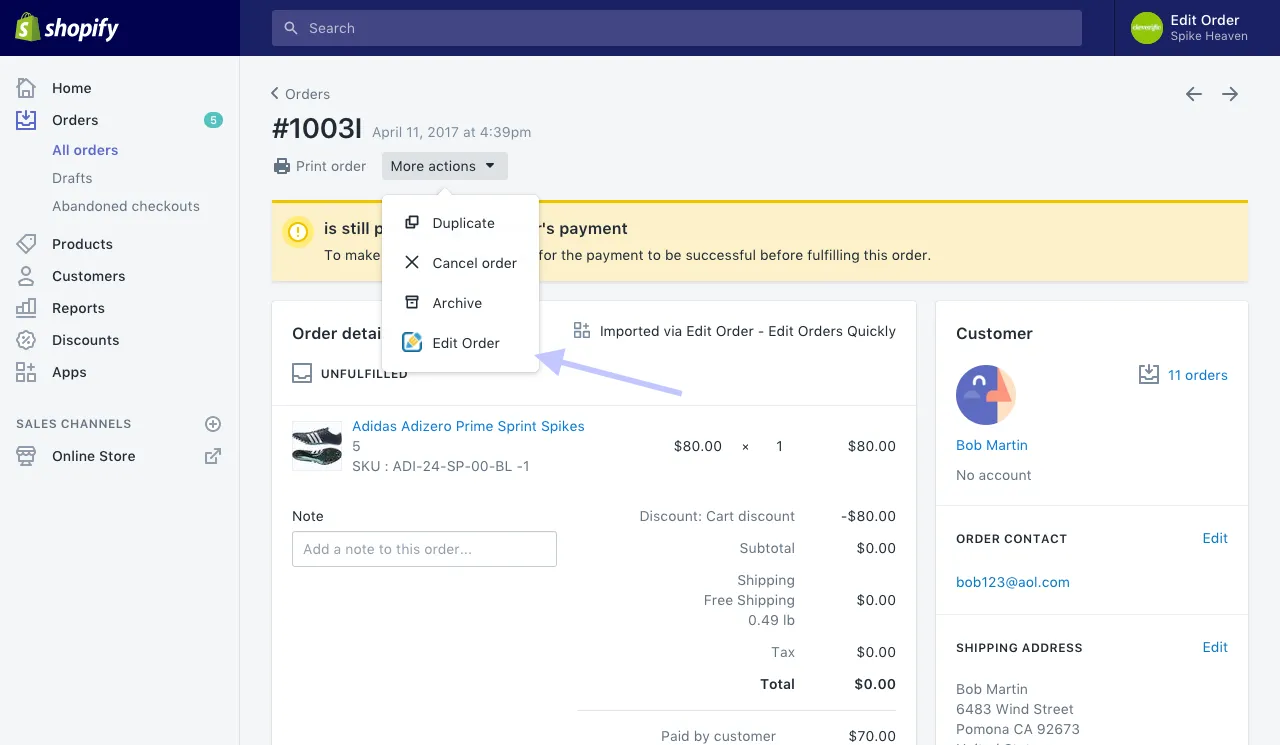Click the Spike Heaven account avatar
This screenshot has height=745, width=1280.
[x=1146, y=28]
